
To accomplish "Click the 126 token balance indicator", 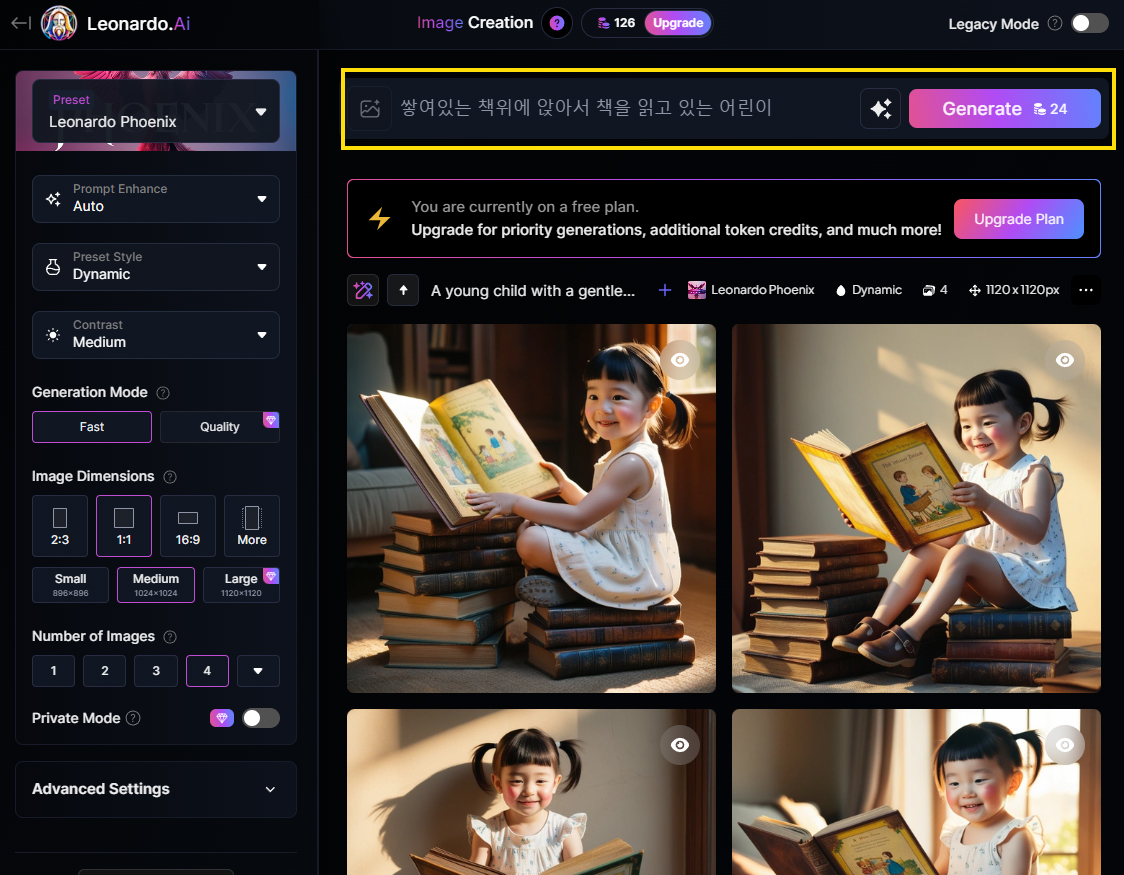I will (x=616, y=23).
